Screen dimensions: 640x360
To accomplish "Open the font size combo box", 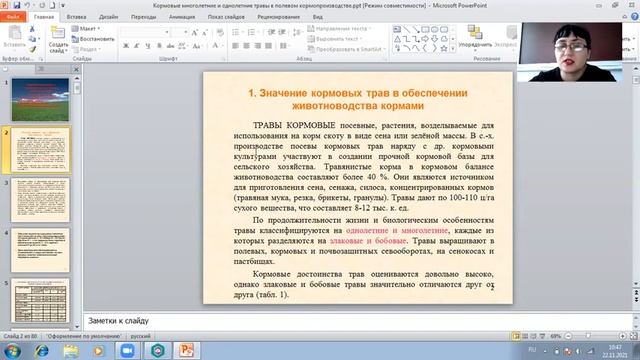I will tap(180, 32).
